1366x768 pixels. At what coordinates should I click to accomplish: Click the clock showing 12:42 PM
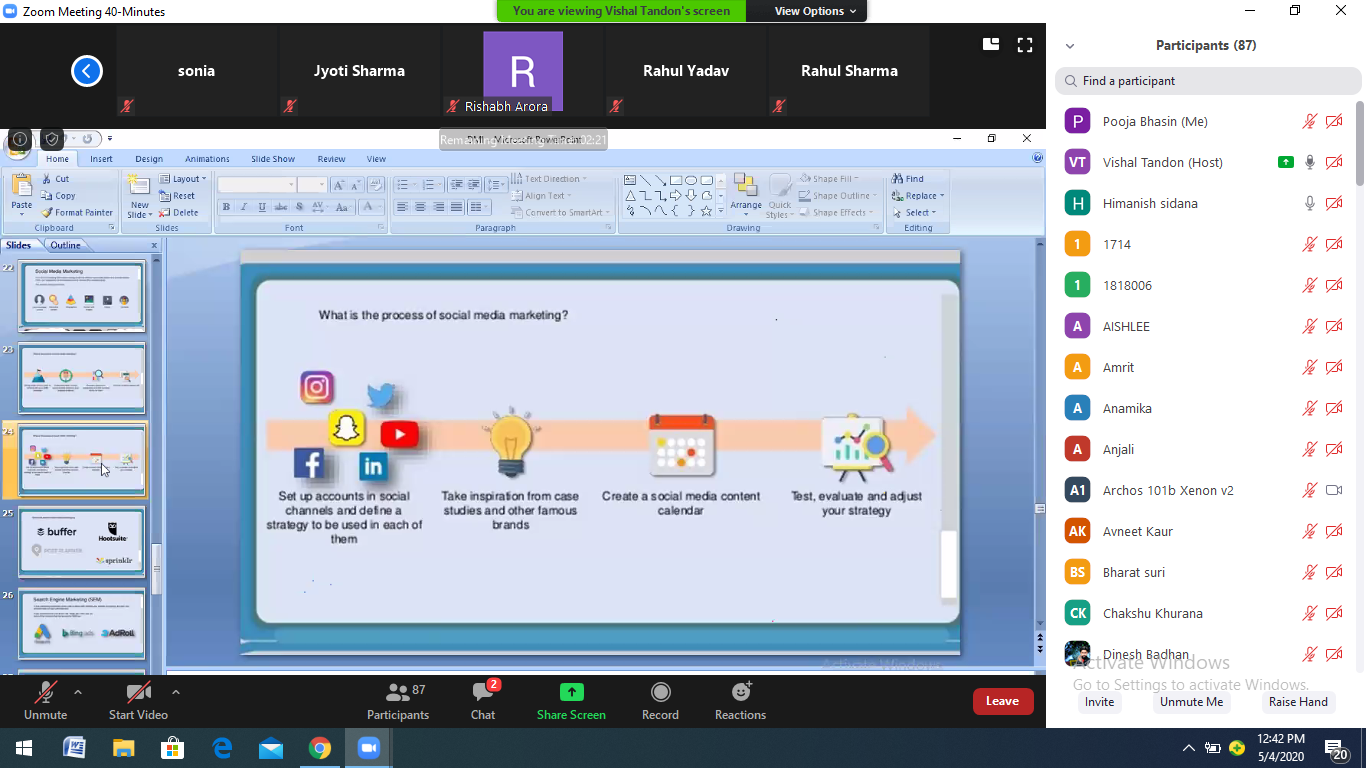(1281, 739)
